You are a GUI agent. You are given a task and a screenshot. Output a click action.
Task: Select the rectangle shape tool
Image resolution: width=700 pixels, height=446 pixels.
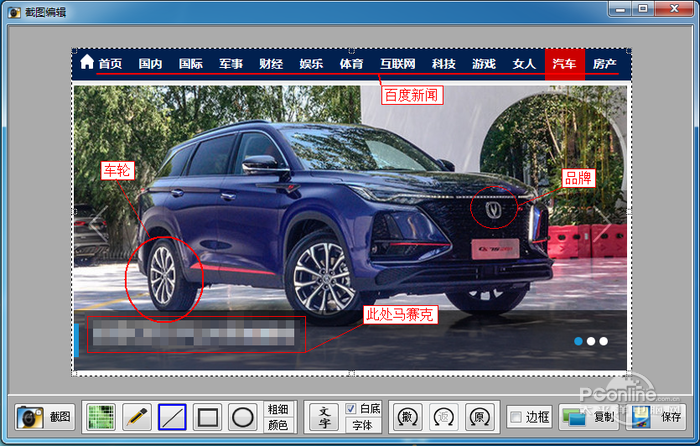[x=208, y=417]
